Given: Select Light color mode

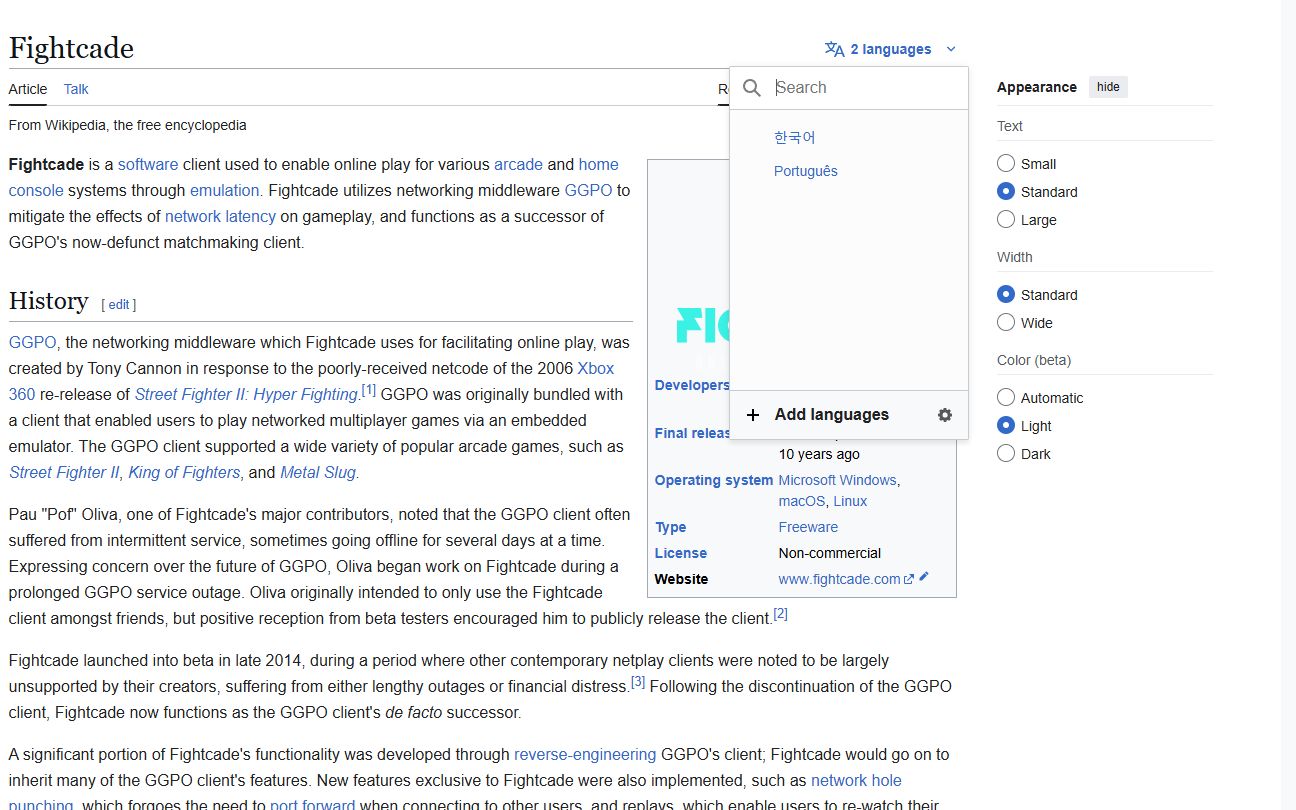Looking at the screenshot, I should 1006,425.
